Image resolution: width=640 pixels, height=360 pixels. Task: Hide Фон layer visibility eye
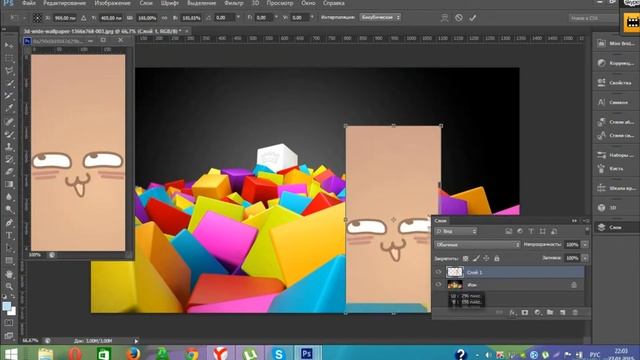(439, 285)
